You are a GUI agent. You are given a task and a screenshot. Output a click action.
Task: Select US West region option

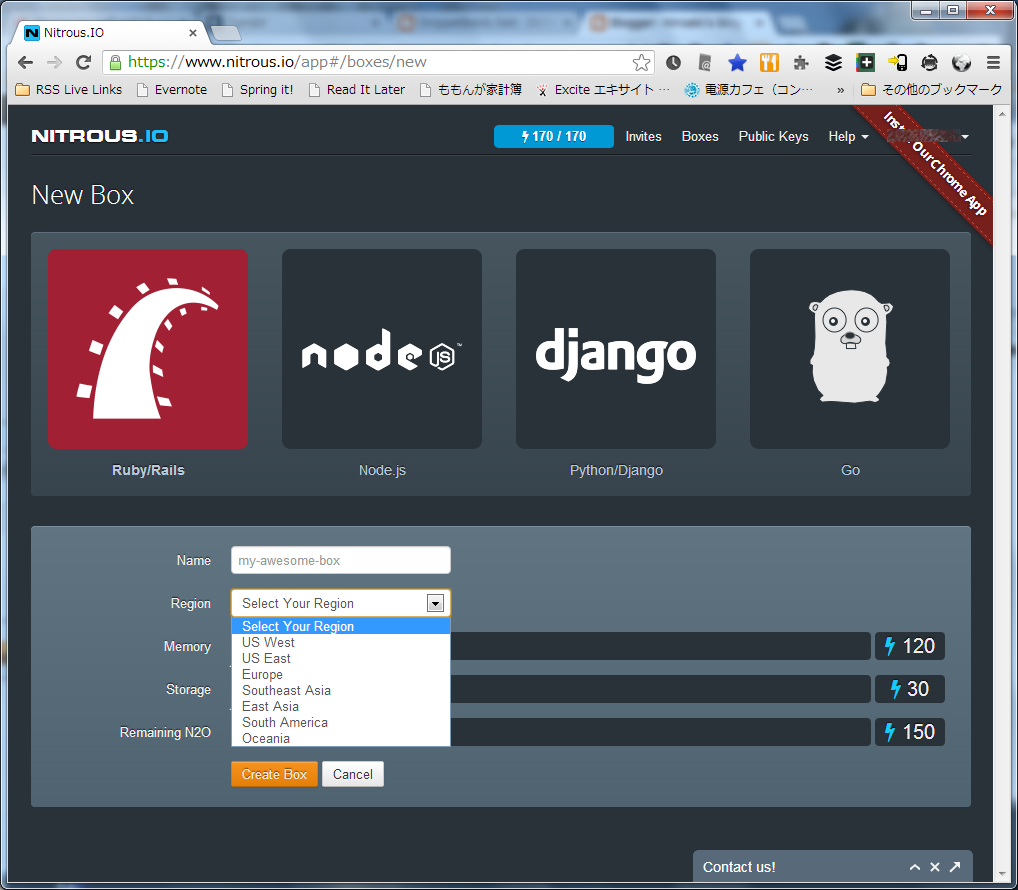[341, 642]
